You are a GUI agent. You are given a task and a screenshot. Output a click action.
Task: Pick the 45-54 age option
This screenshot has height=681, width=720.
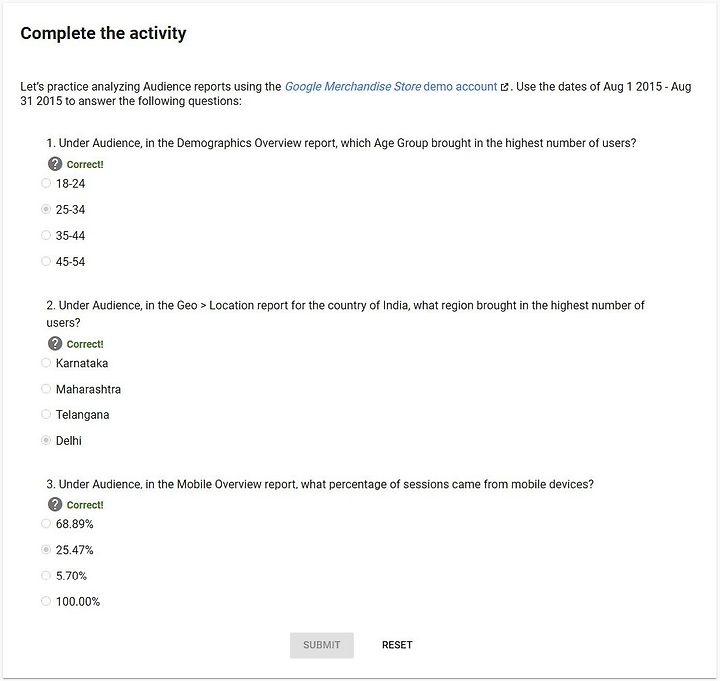pyautogui.click(x=46, y=261)
